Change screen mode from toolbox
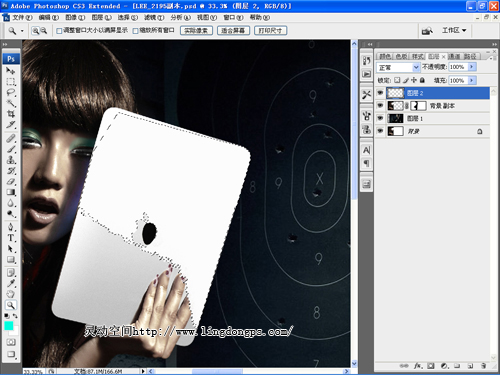This screenshot has height=375, width=500. pos(11,354)
